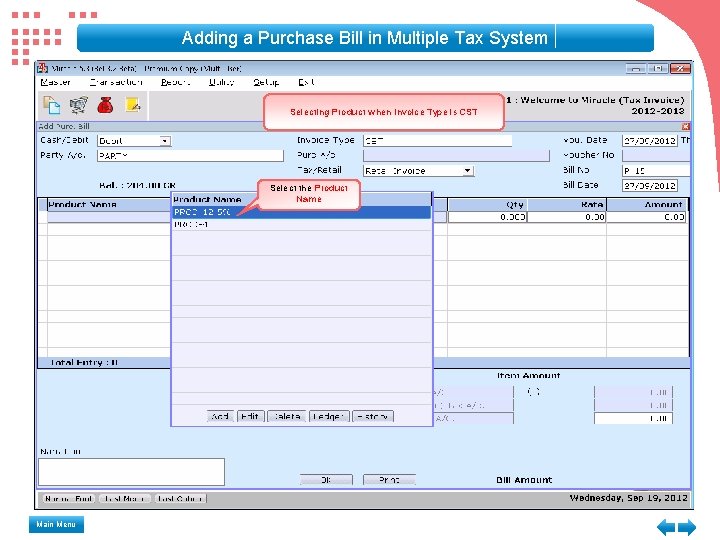Click the OK button
720x540 pixels.
coord(326,480)
